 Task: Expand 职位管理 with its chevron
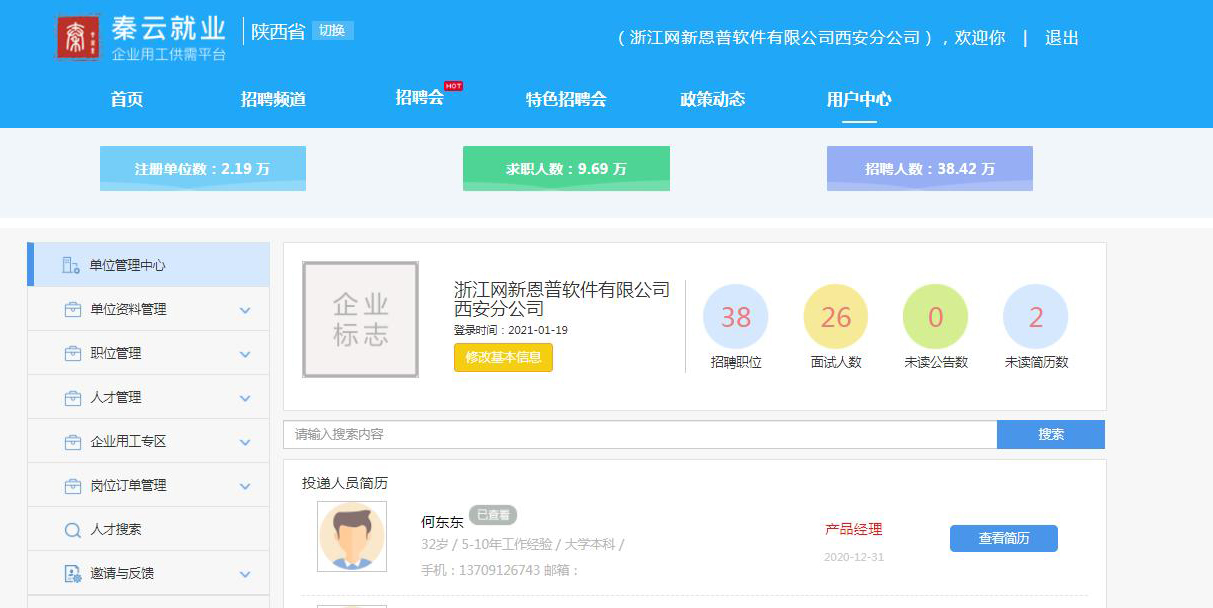245,354
